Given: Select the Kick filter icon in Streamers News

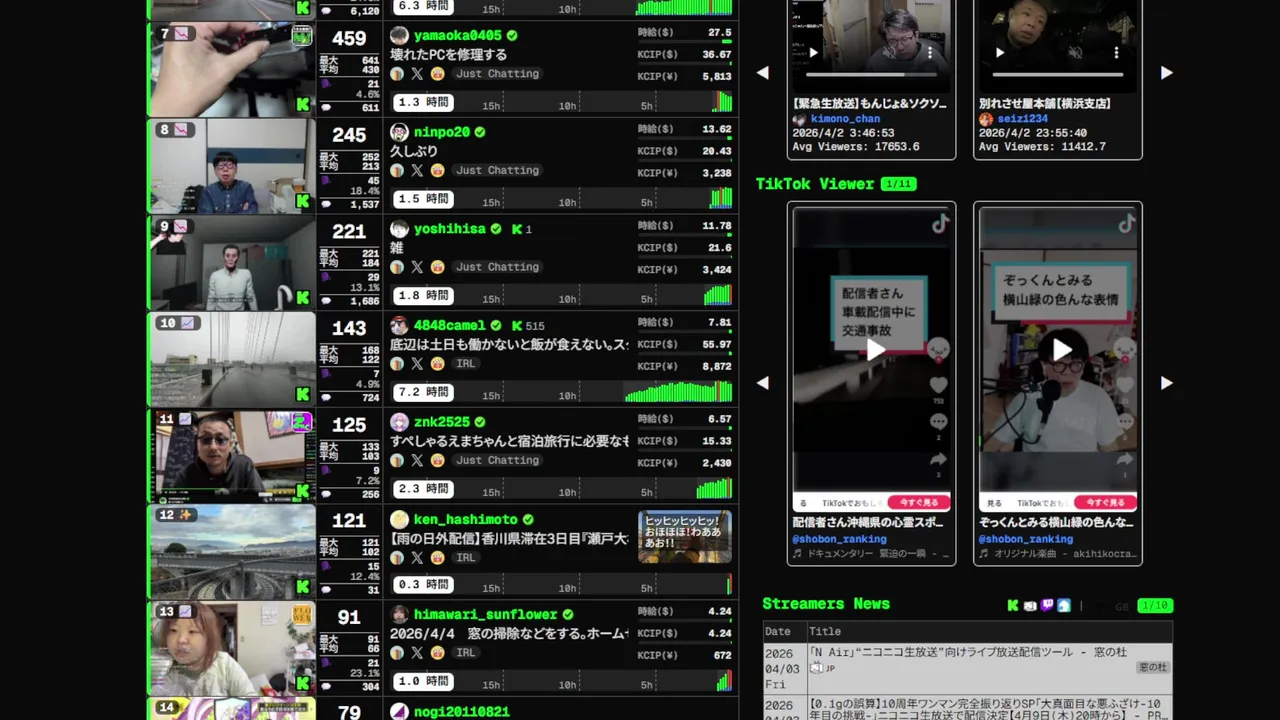Looking at the screenshot, I should click(1013, 605).
